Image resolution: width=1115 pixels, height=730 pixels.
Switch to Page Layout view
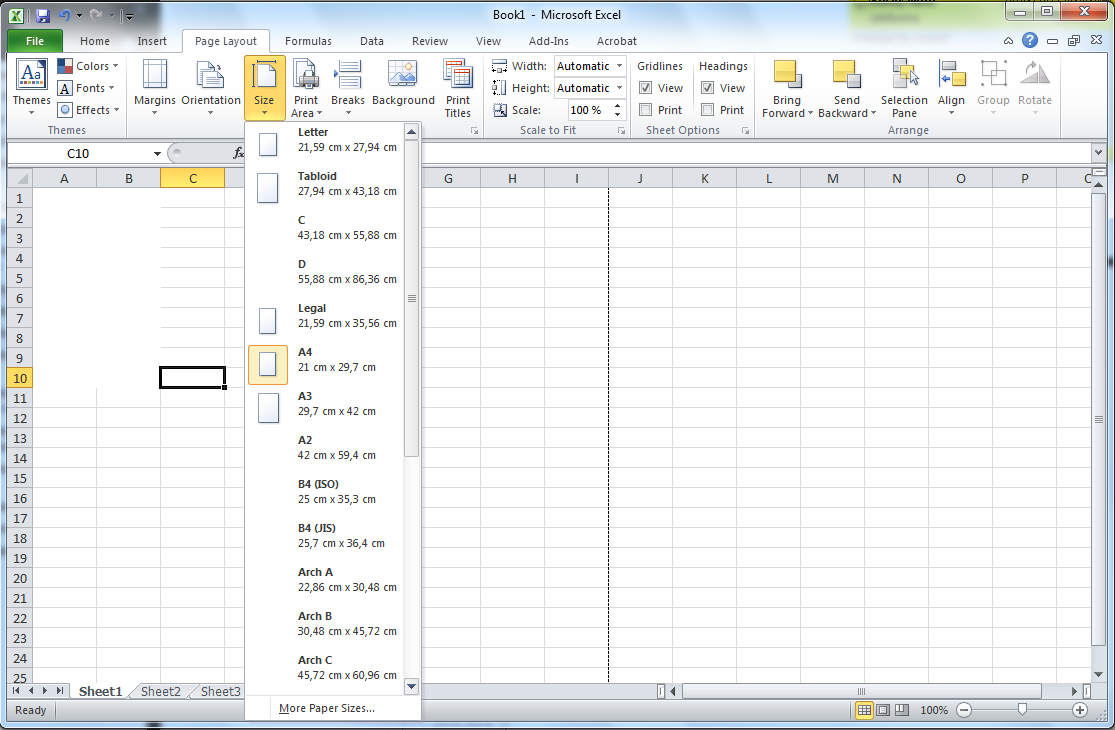coord(883,710)
